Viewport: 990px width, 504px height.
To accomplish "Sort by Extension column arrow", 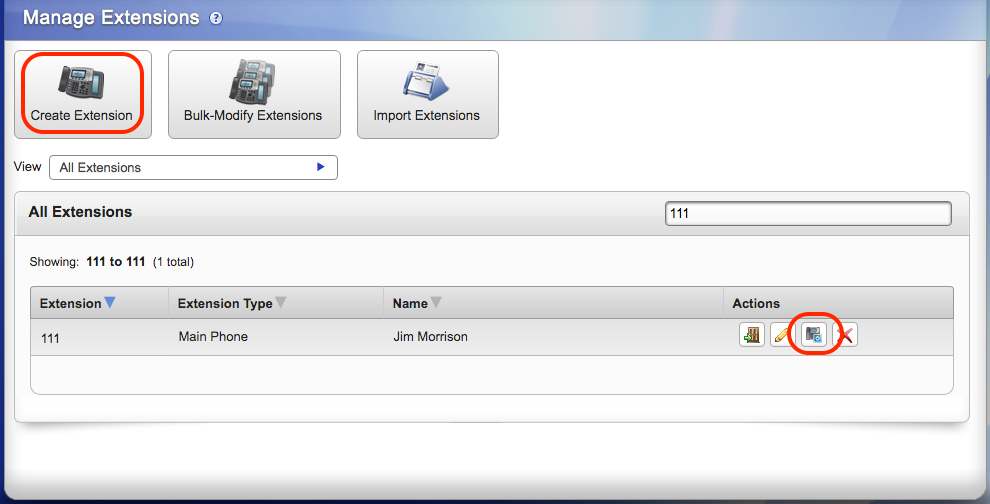I will click(x=110, y=303).
